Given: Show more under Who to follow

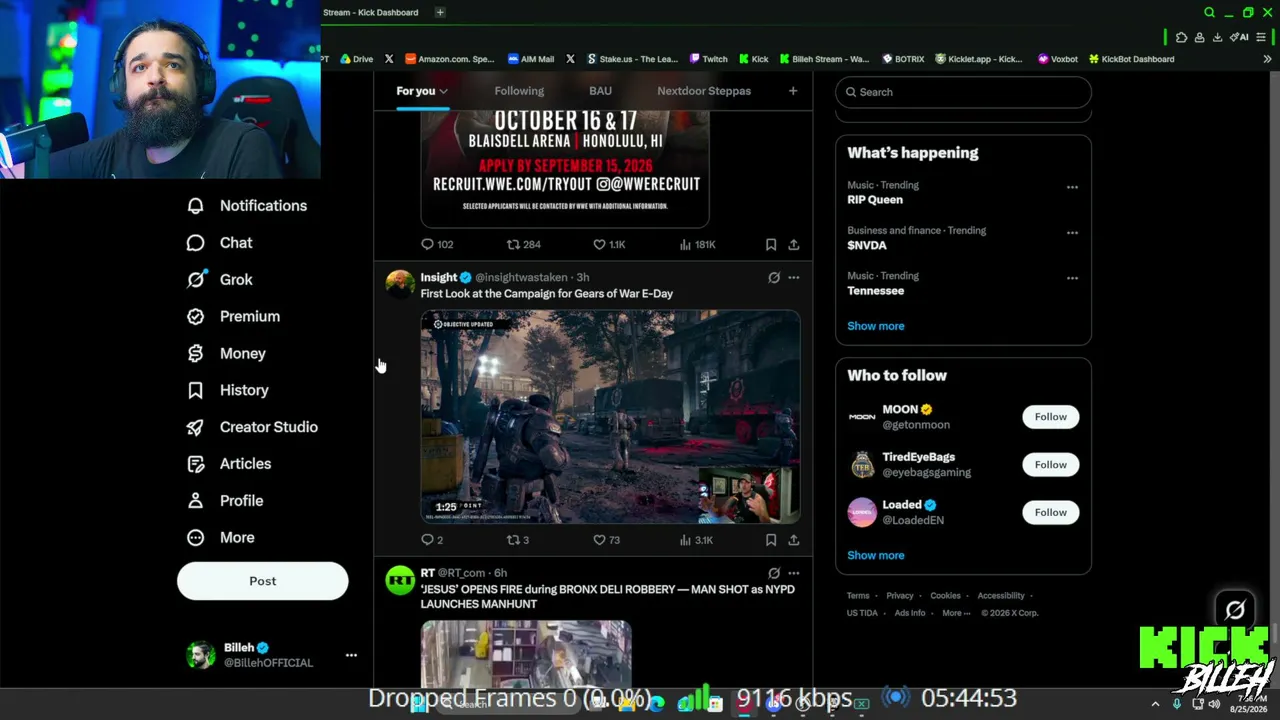Looking at the screenshot, I should click(876, 555).
